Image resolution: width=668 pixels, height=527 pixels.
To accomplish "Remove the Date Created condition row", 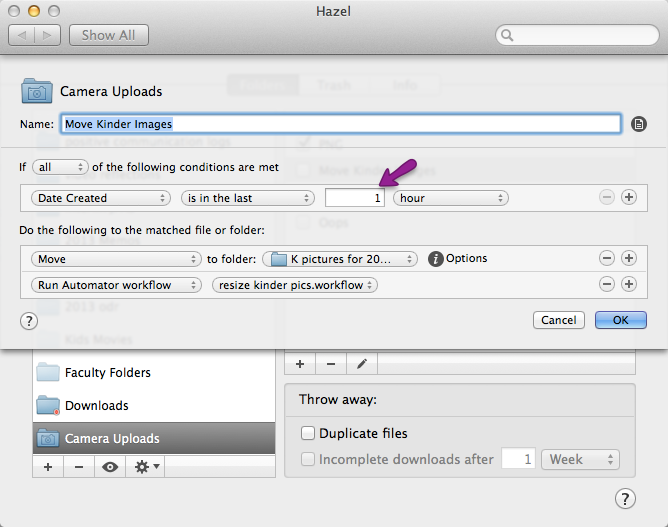I will tap(607, 197).
